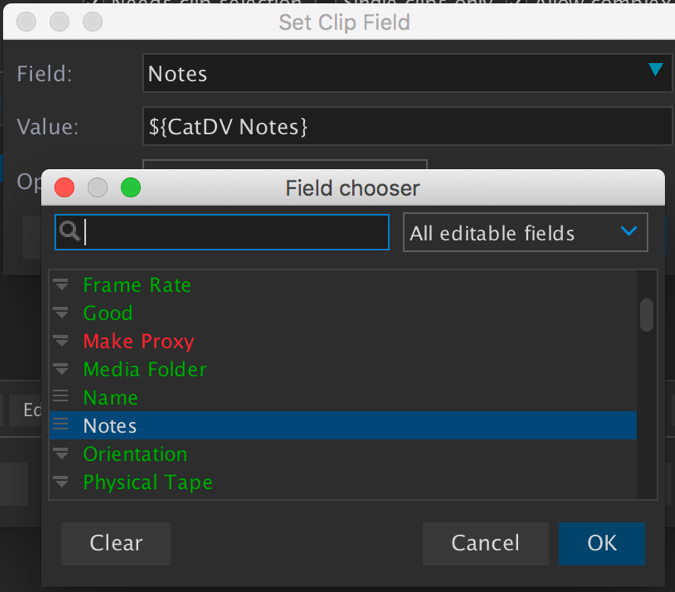
Task: Click the list icon beside Notes field
Action: [x=61, y=425]
